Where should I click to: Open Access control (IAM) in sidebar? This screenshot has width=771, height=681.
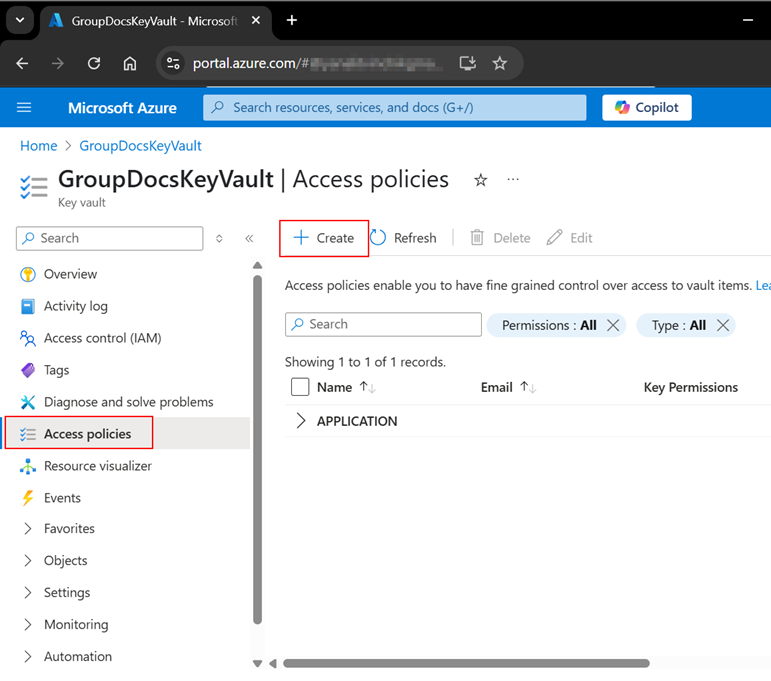102,338
